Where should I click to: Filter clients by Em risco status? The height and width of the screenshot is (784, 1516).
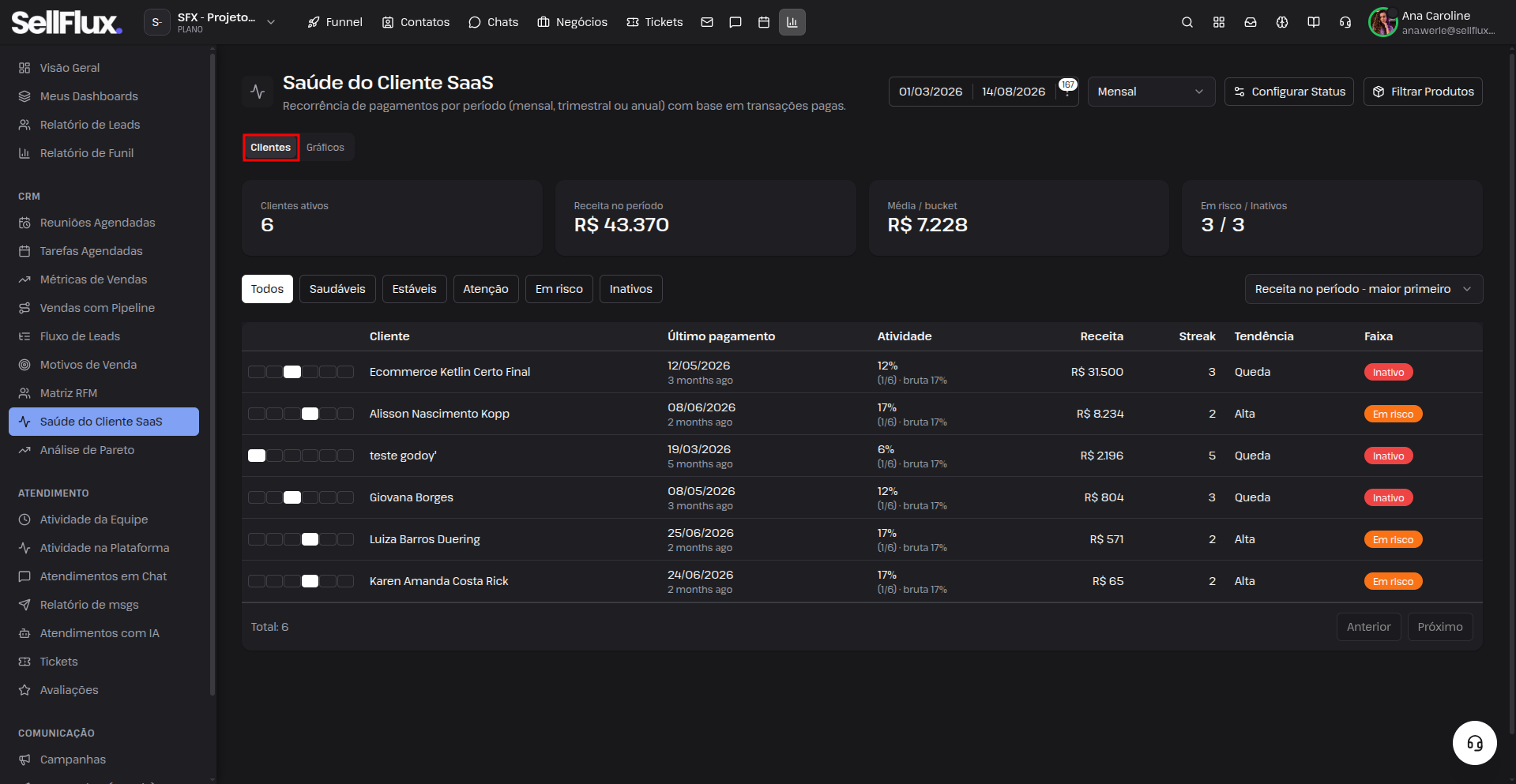point(559,289)
